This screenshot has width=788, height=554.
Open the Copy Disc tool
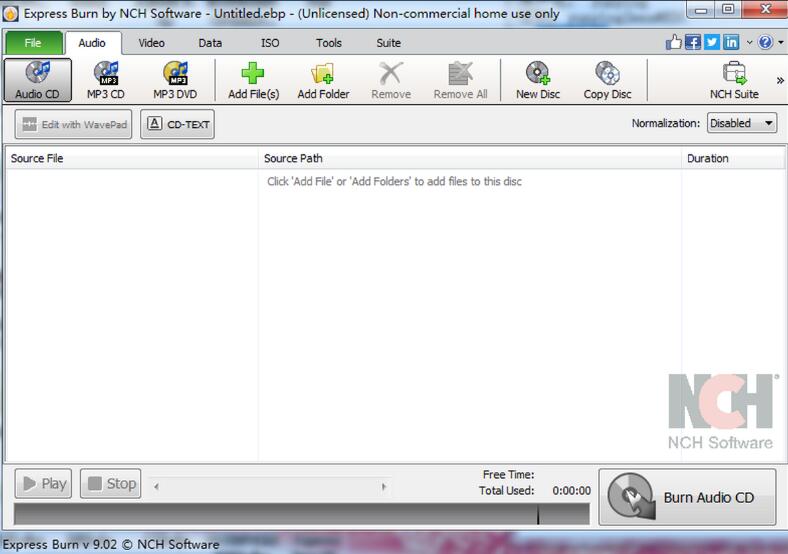607,80
